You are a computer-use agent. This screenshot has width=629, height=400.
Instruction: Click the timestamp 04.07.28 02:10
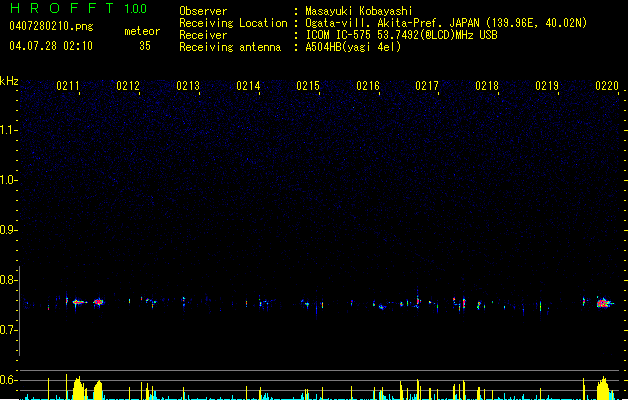[51, 46]
